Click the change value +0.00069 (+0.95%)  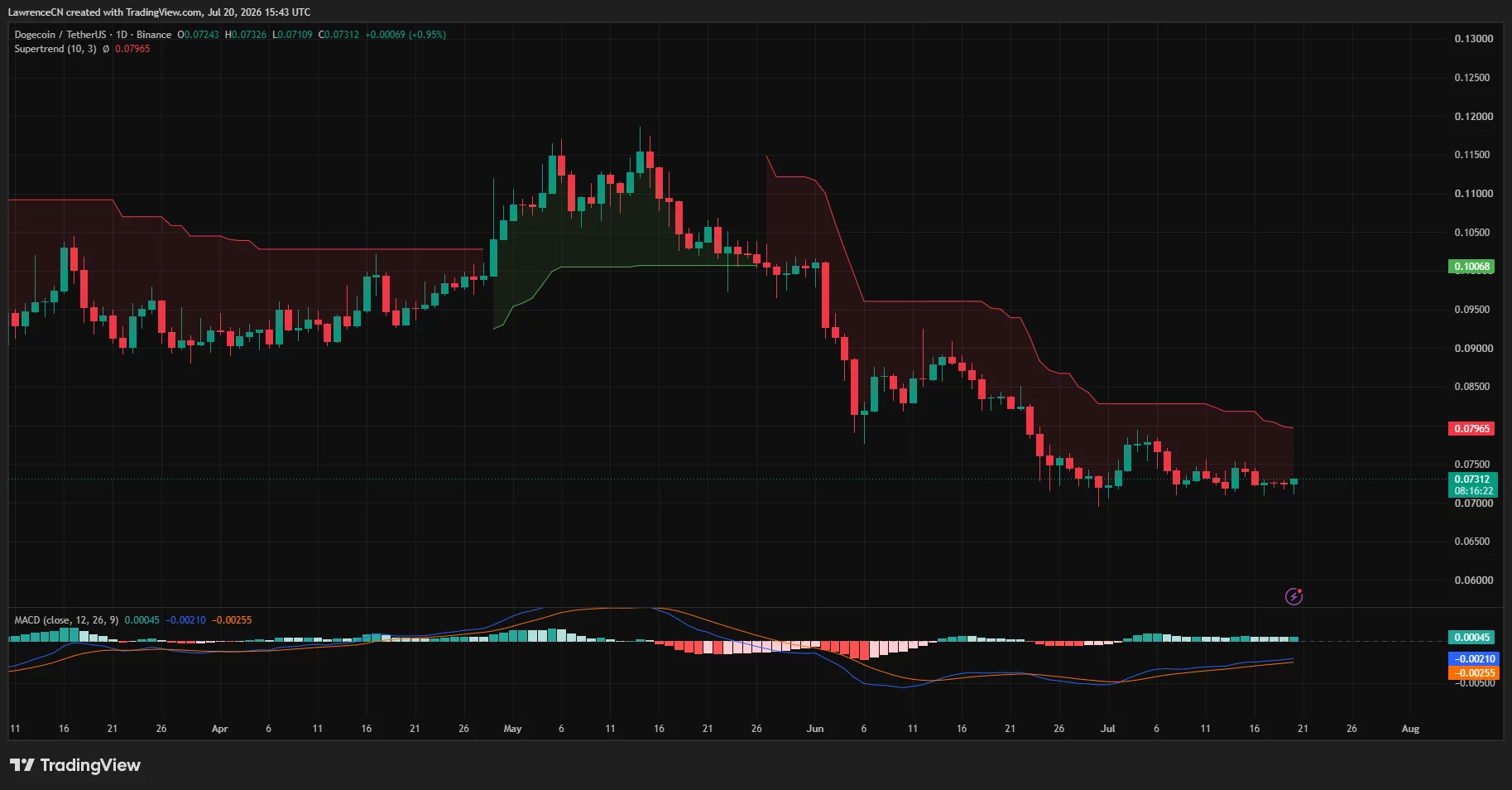(406, 35)
